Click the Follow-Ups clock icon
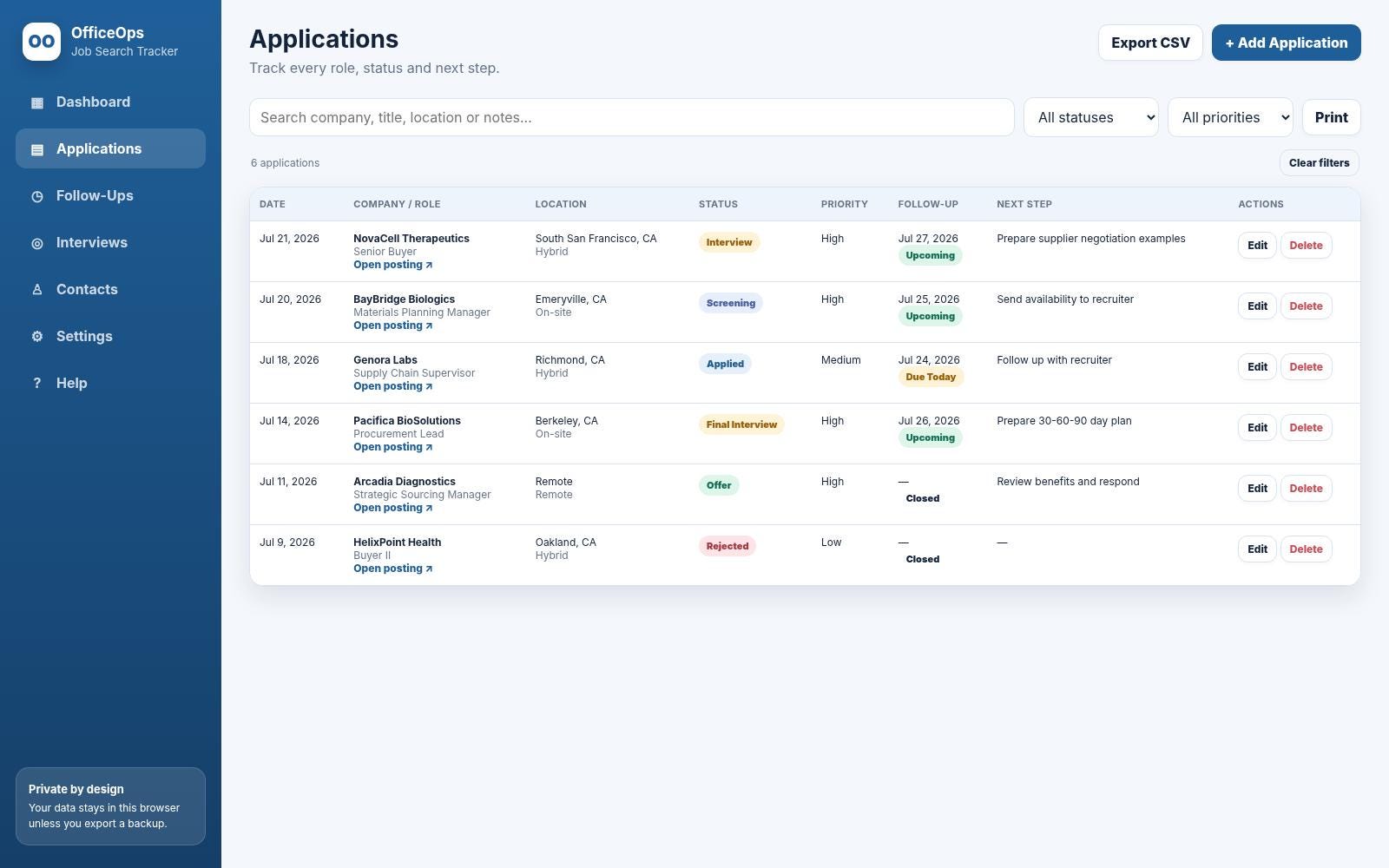This screenshot has width=1389, height=868. [x=37, y=196]
